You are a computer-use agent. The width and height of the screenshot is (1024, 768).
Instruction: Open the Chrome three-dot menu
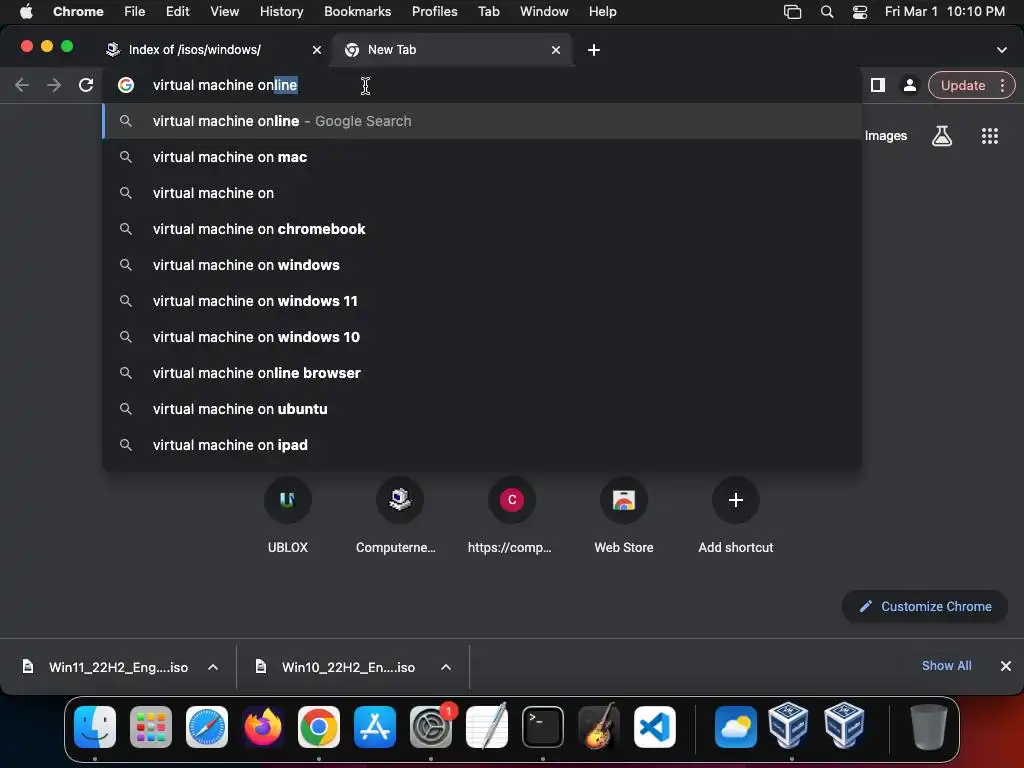(1002, 86)
